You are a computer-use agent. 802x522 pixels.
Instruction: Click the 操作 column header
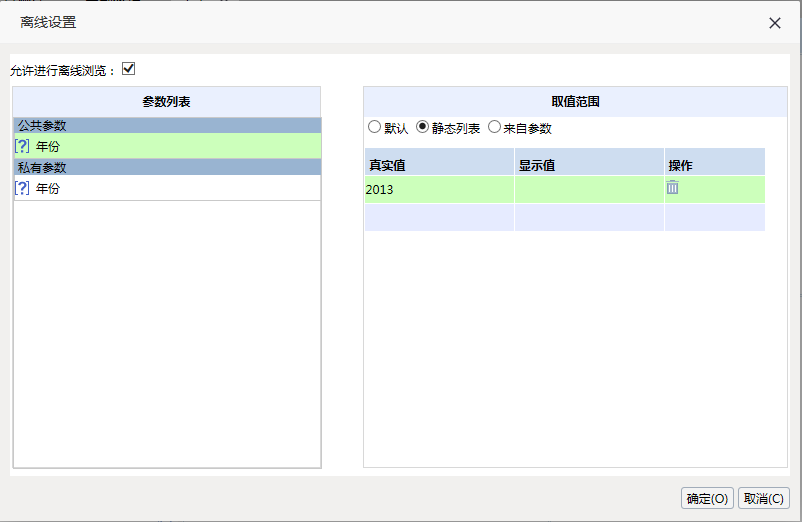click(715, 163)
